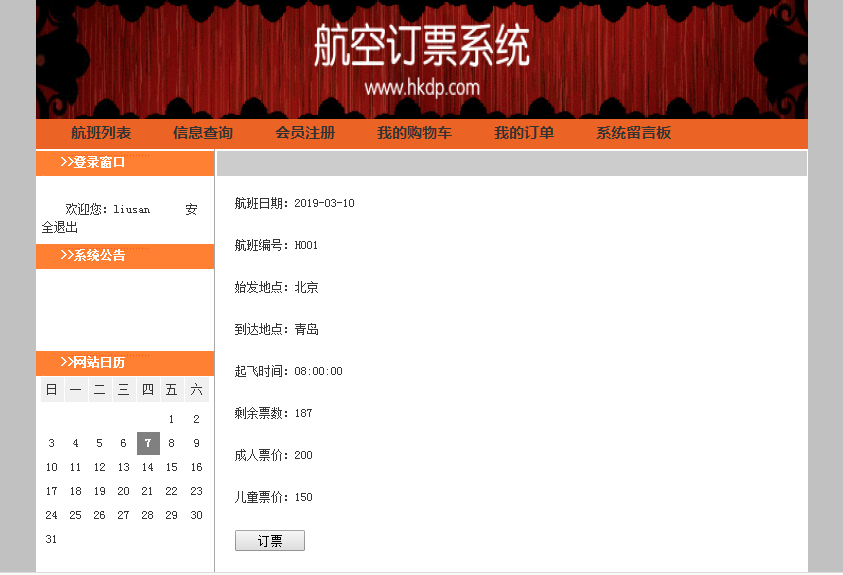
Task: Click arrival city 青岛
Action: 306,329
